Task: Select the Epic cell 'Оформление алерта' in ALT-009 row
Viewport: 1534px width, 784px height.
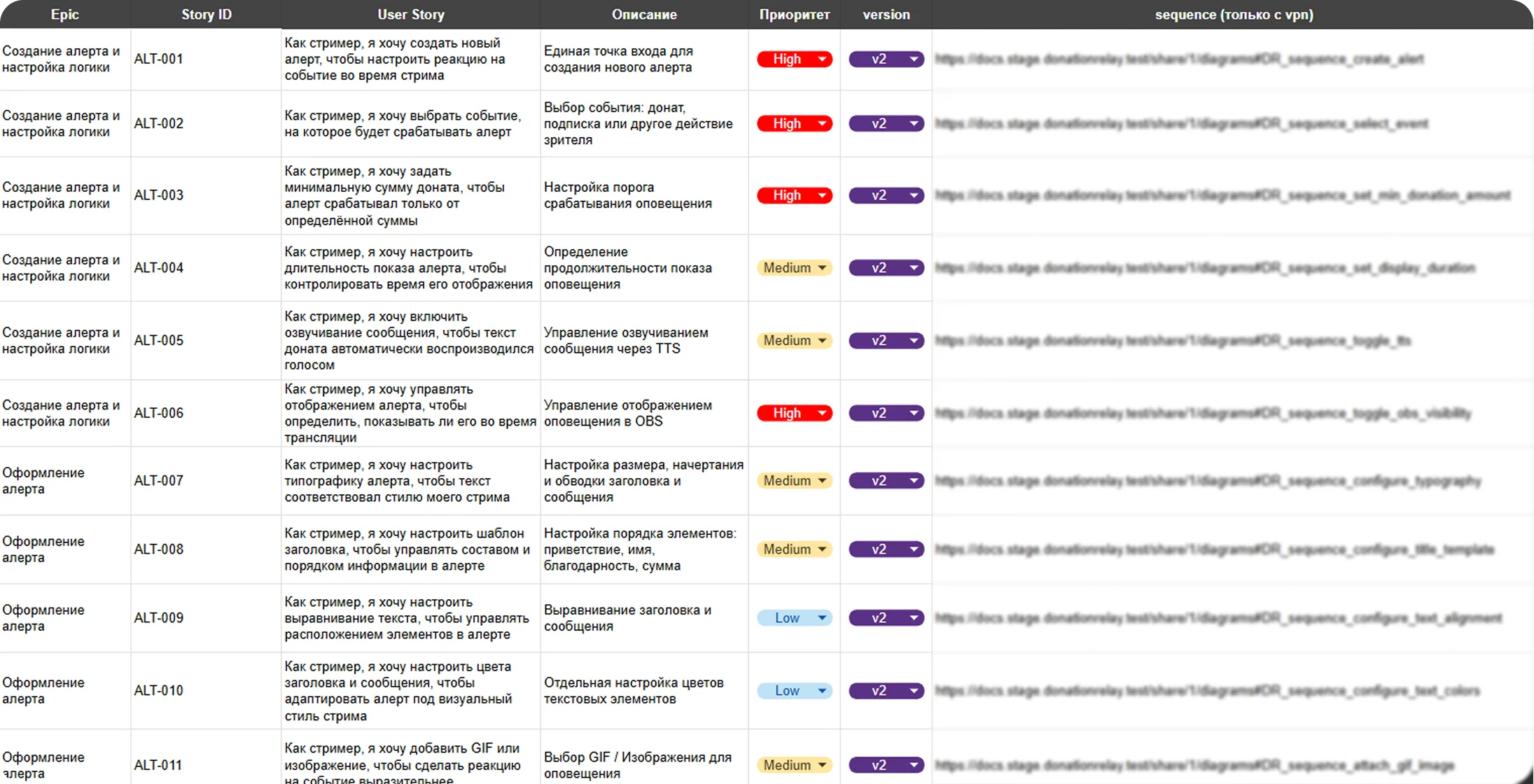Action: tap(65, 618)
